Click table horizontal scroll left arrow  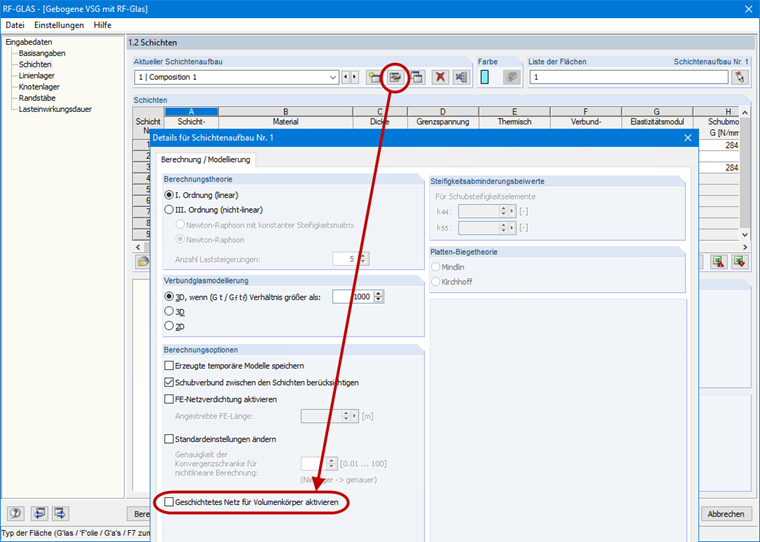coord(138,247)
